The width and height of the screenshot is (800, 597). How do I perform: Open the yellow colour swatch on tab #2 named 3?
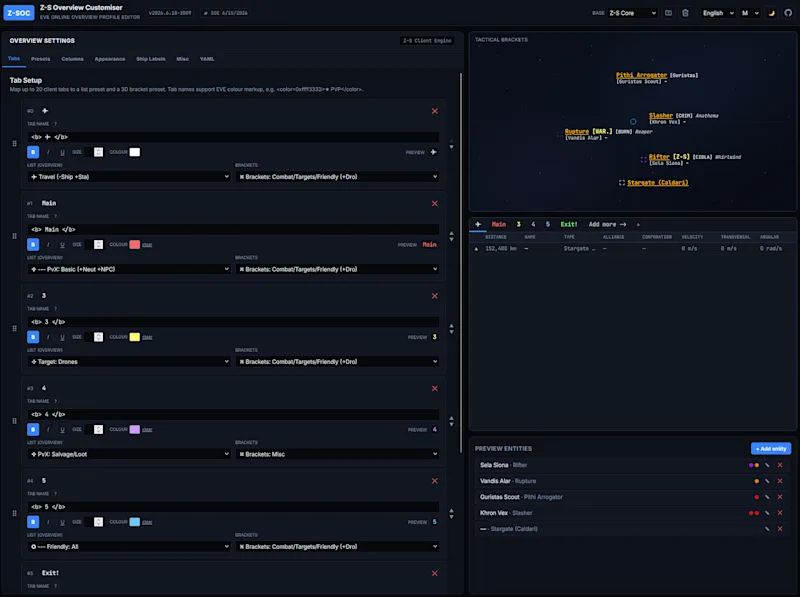tap(134, 337)
